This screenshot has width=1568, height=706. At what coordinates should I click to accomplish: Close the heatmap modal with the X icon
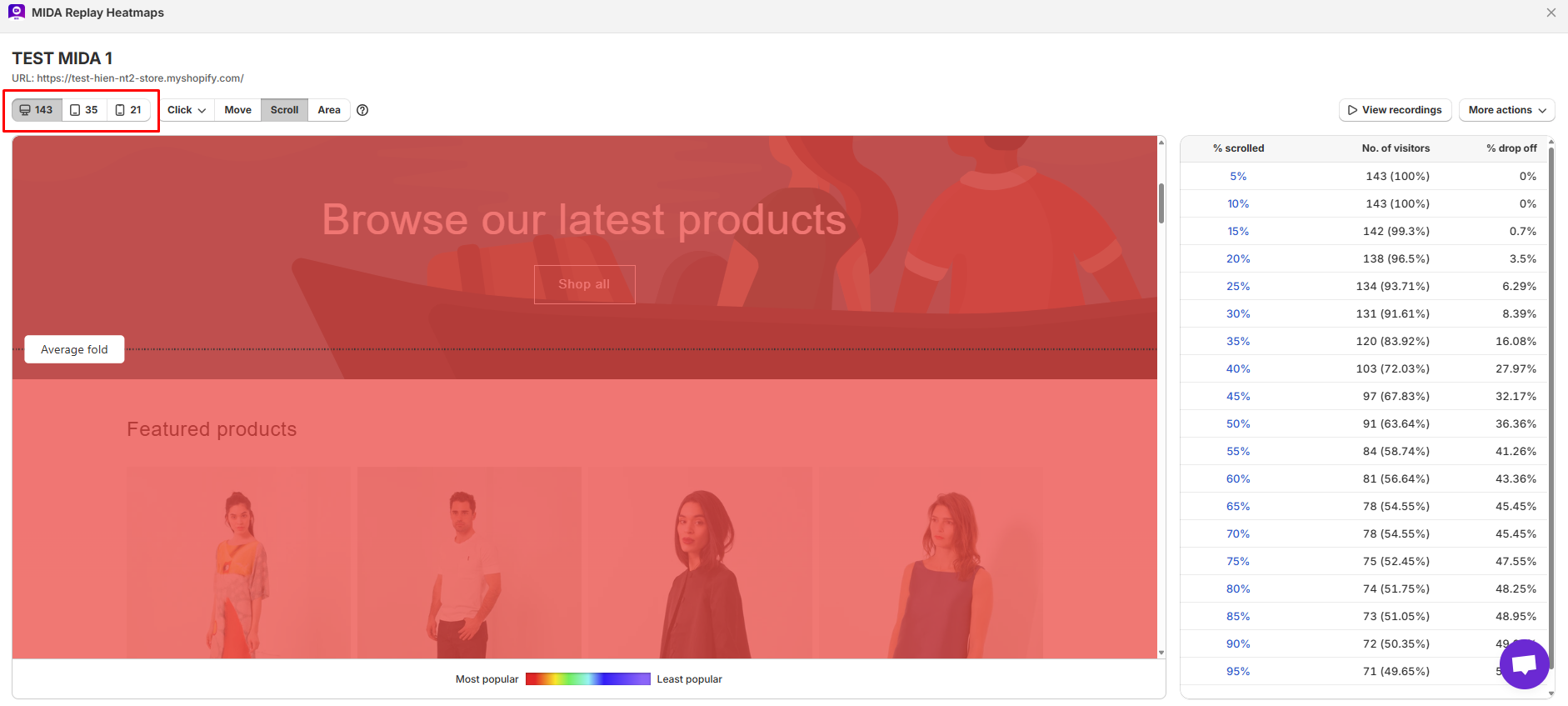click(1551, 13)
